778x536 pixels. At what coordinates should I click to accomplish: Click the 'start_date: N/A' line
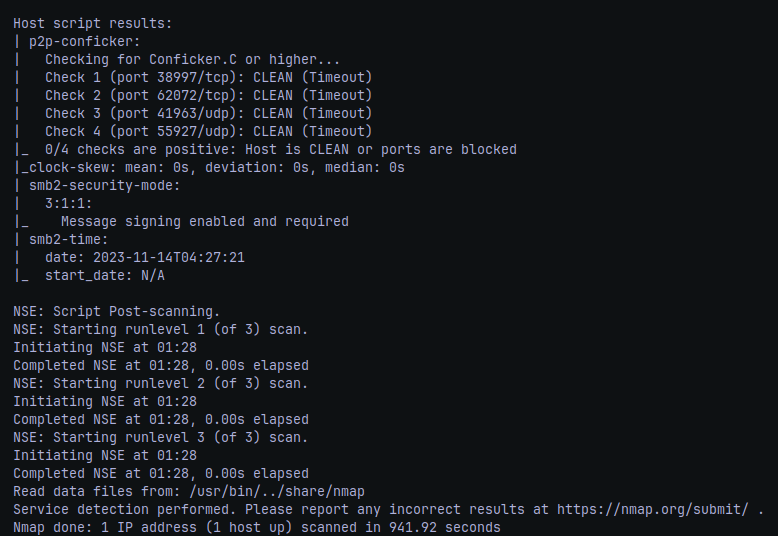(105, 275)
